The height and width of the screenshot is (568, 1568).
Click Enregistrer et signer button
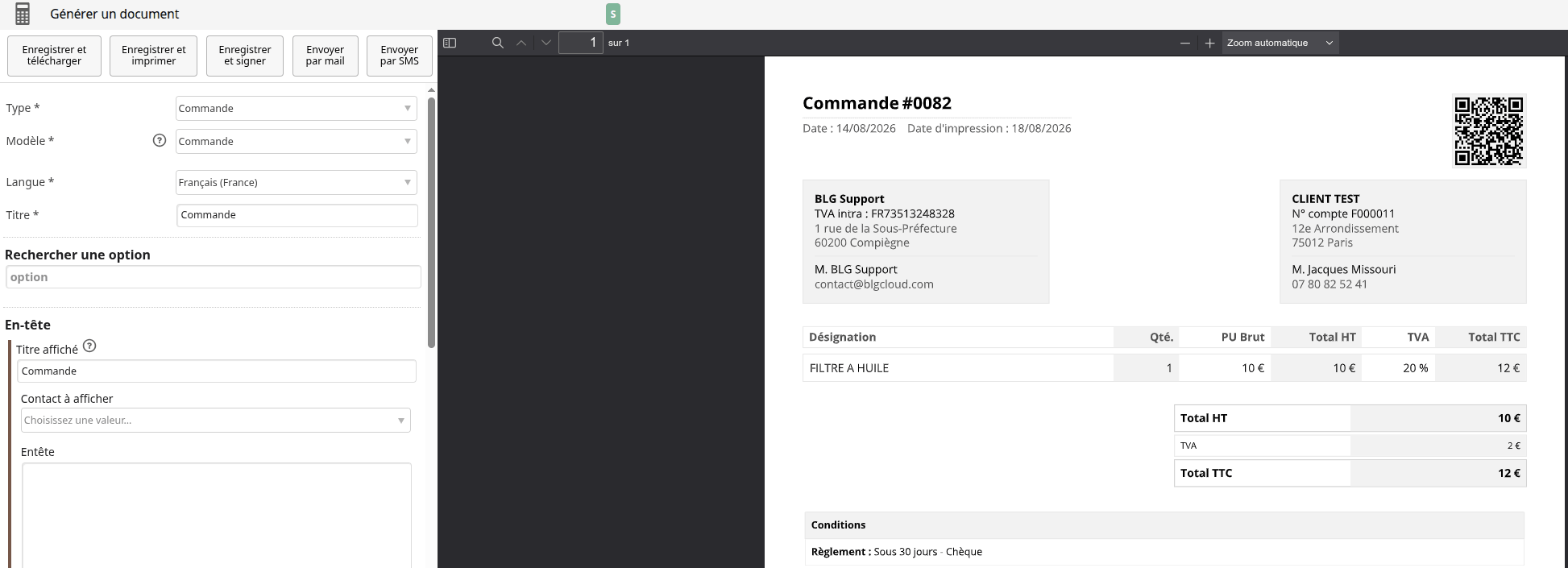(245, 56)
